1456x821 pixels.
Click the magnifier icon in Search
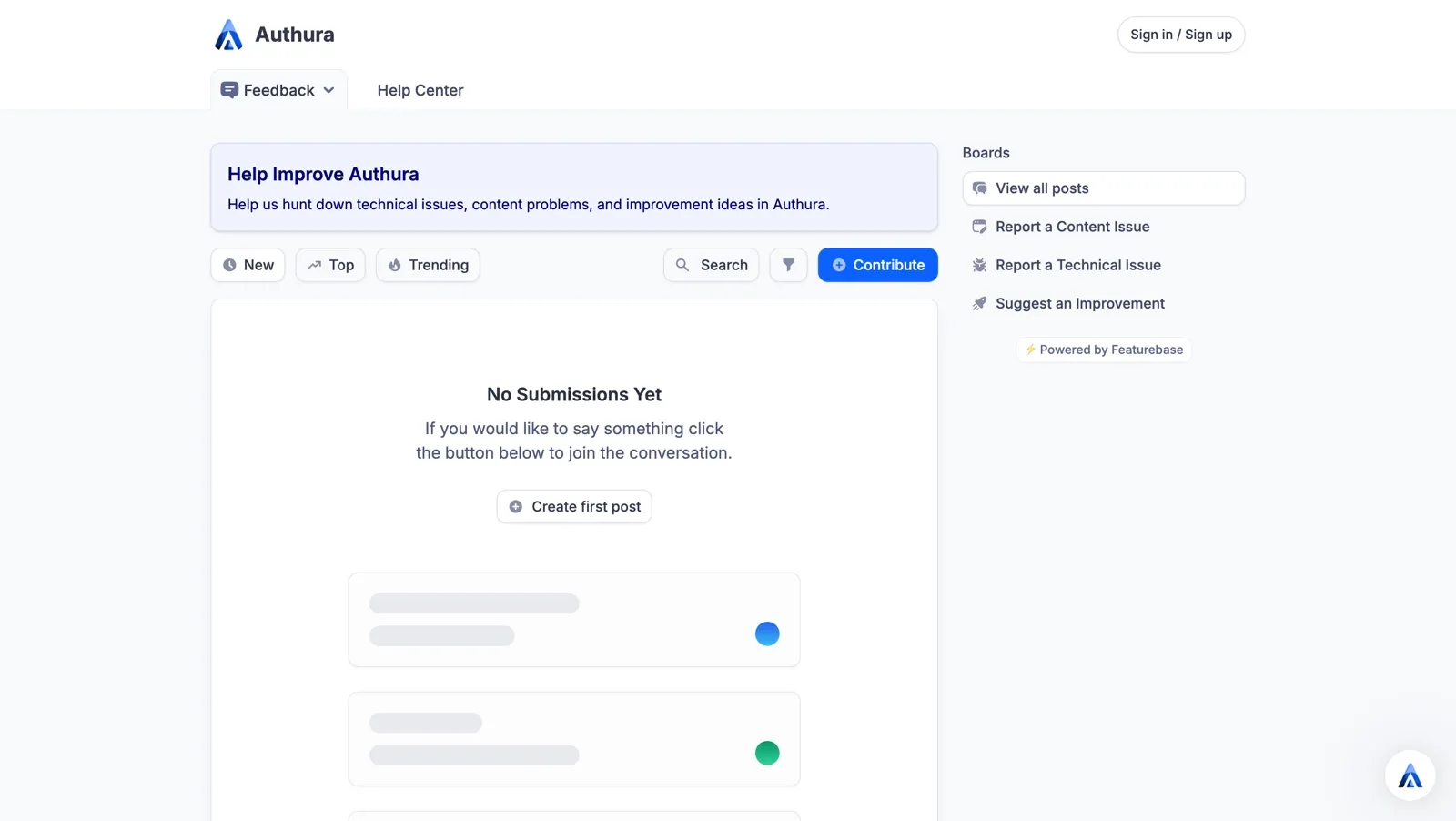point(682,265)
